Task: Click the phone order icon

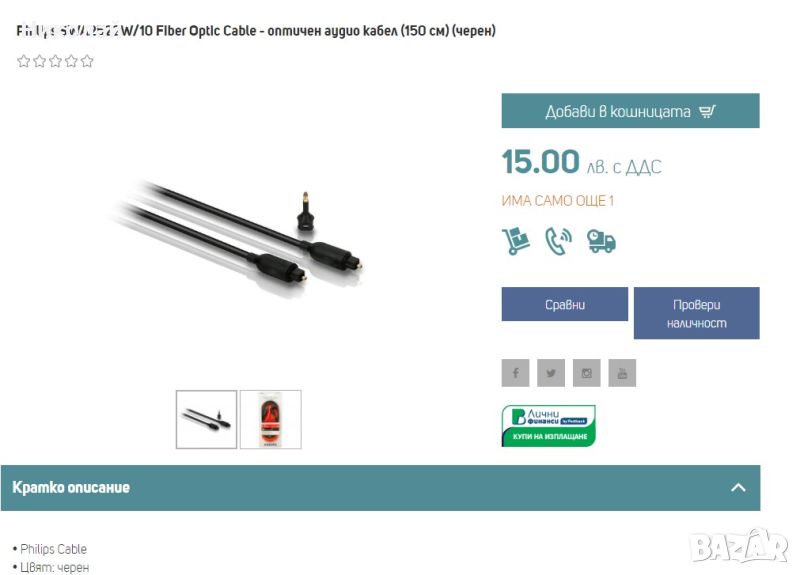Action: click(x=558, y=241)
